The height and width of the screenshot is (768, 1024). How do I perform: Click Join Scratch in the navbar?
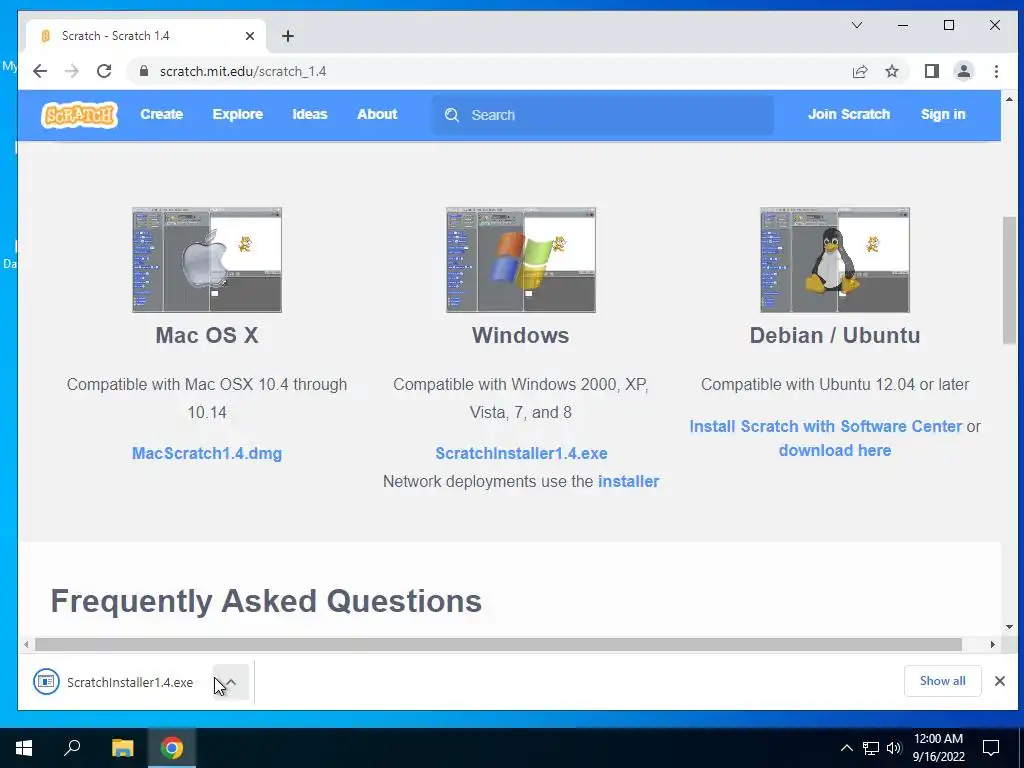(x=849, y=114)
